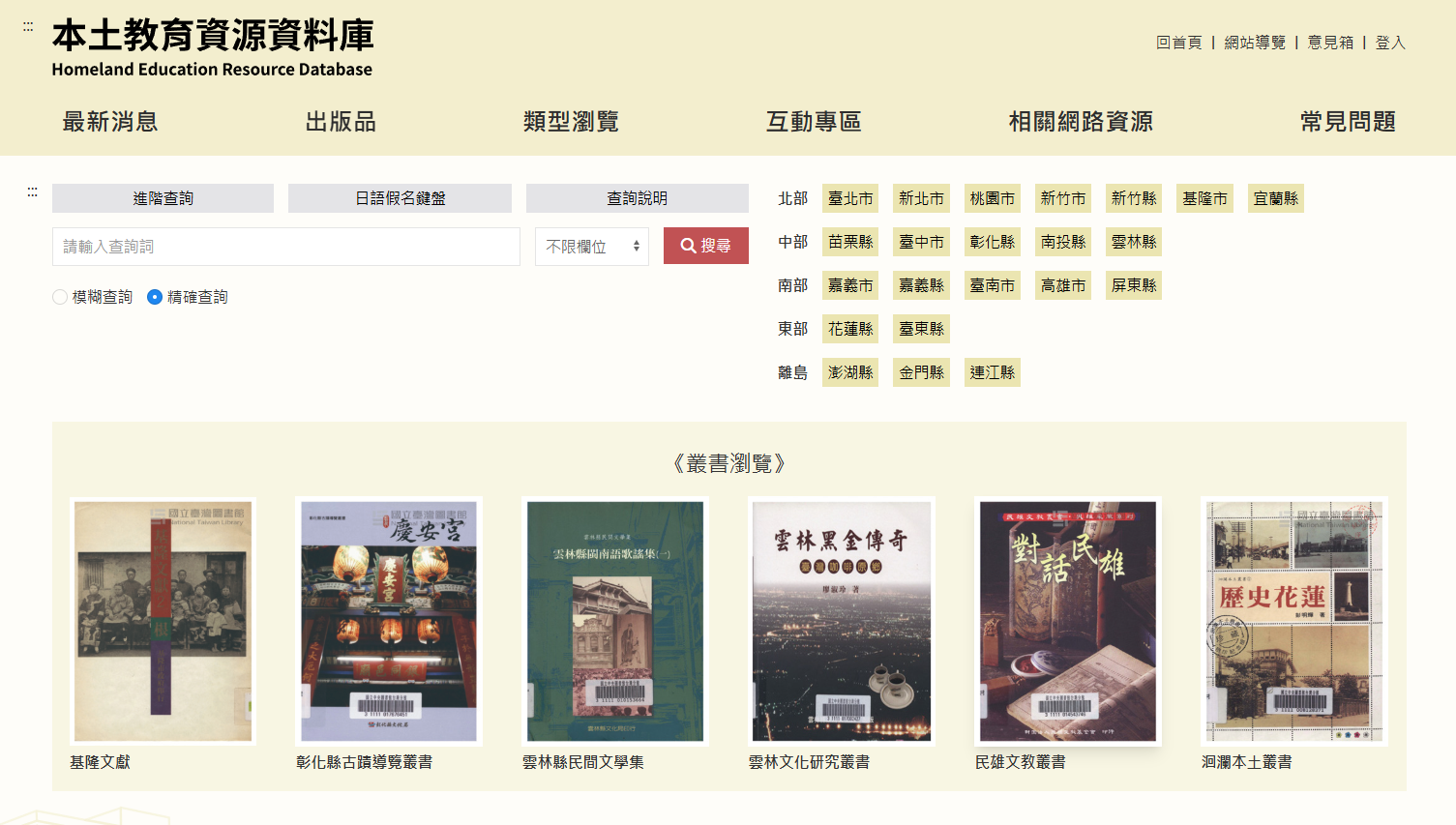Click the search magnifier icon
Image resolution: width=1456 pixels, height=825 pixels.
[x=687, y=245]
